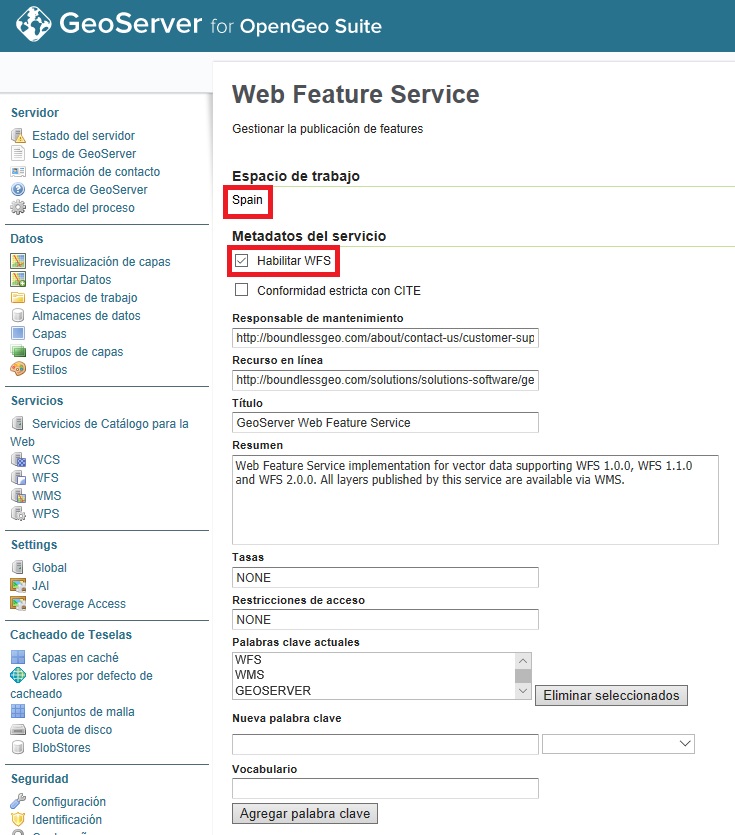Click the Capas en caché grid icon
This screenshot has width=735, height=835.
(x=18, y=658)
